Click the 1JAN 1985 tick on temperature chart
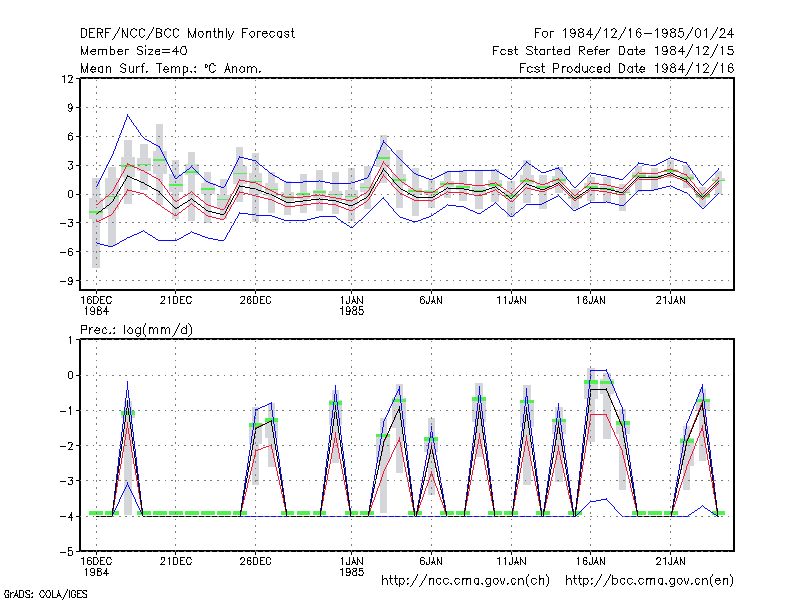800x600 pixels. coord(352,306)
